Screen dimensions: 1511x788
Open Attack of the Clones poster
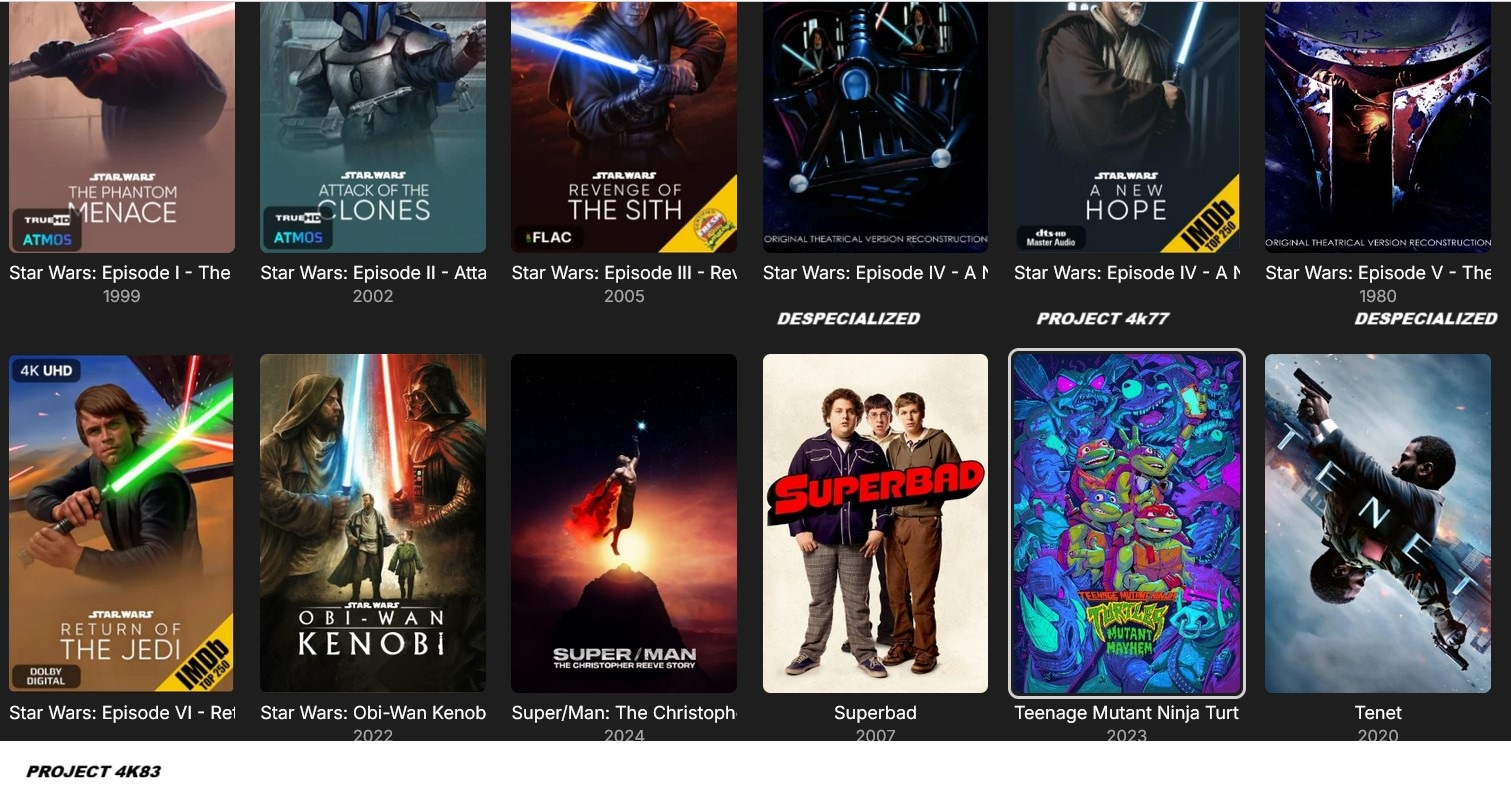[373, 127]
